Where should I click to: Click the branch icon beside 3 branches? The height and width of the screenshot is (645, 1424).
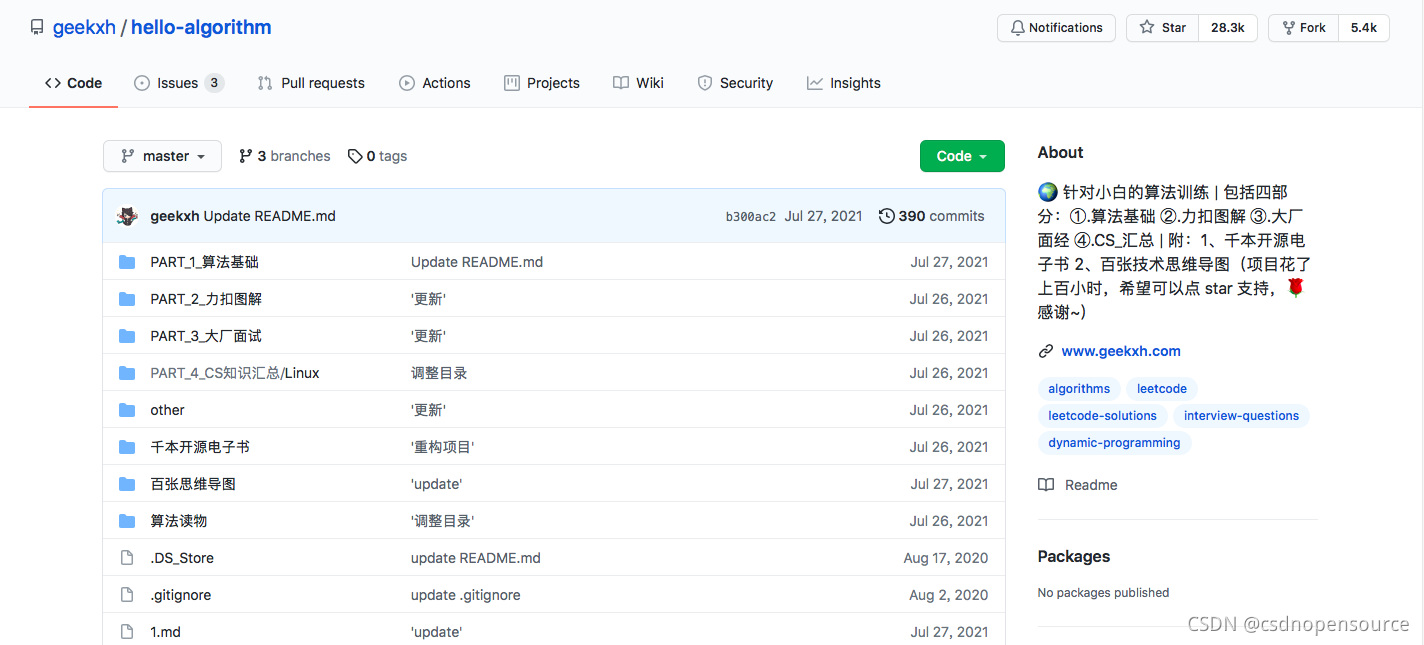pyautogui.click(x=245, y=156)
